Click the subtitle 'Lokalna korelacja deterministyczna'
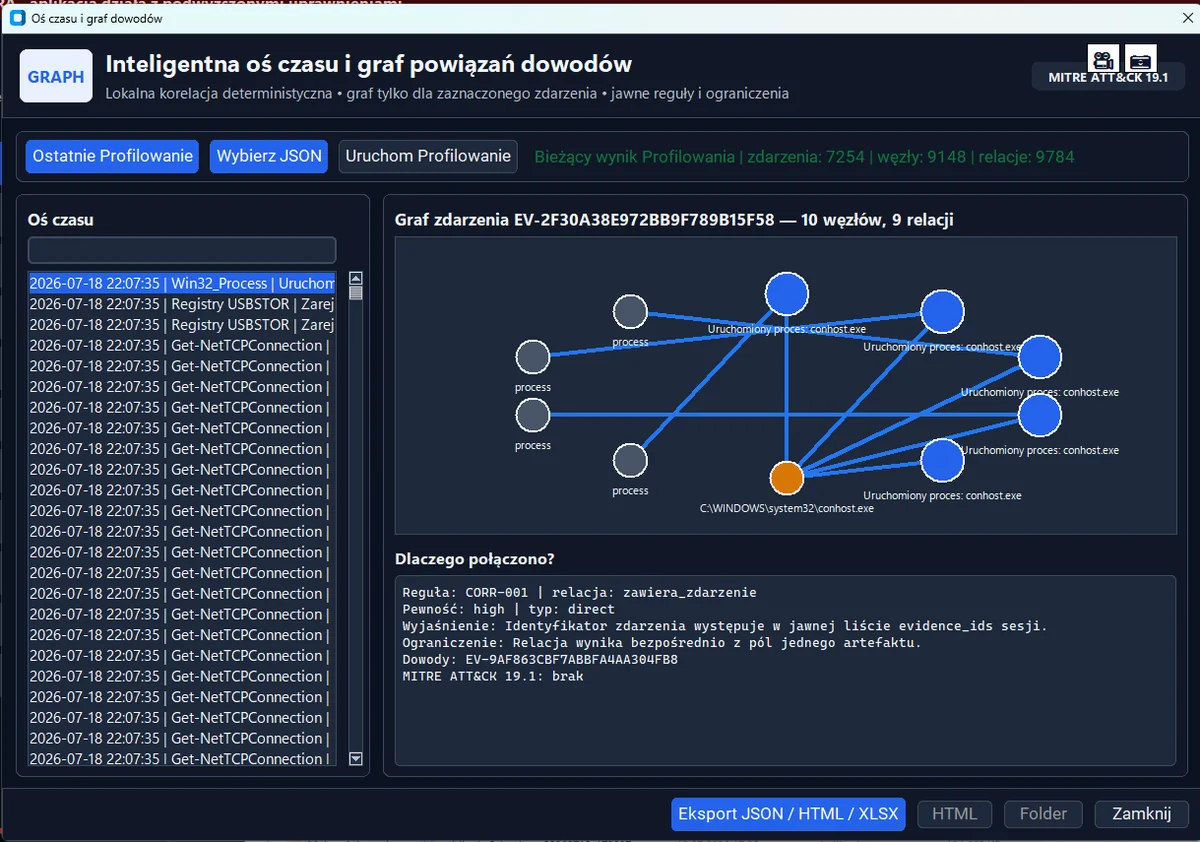The height and width of the screenshot is (842, 1200). tap(220, 94)
